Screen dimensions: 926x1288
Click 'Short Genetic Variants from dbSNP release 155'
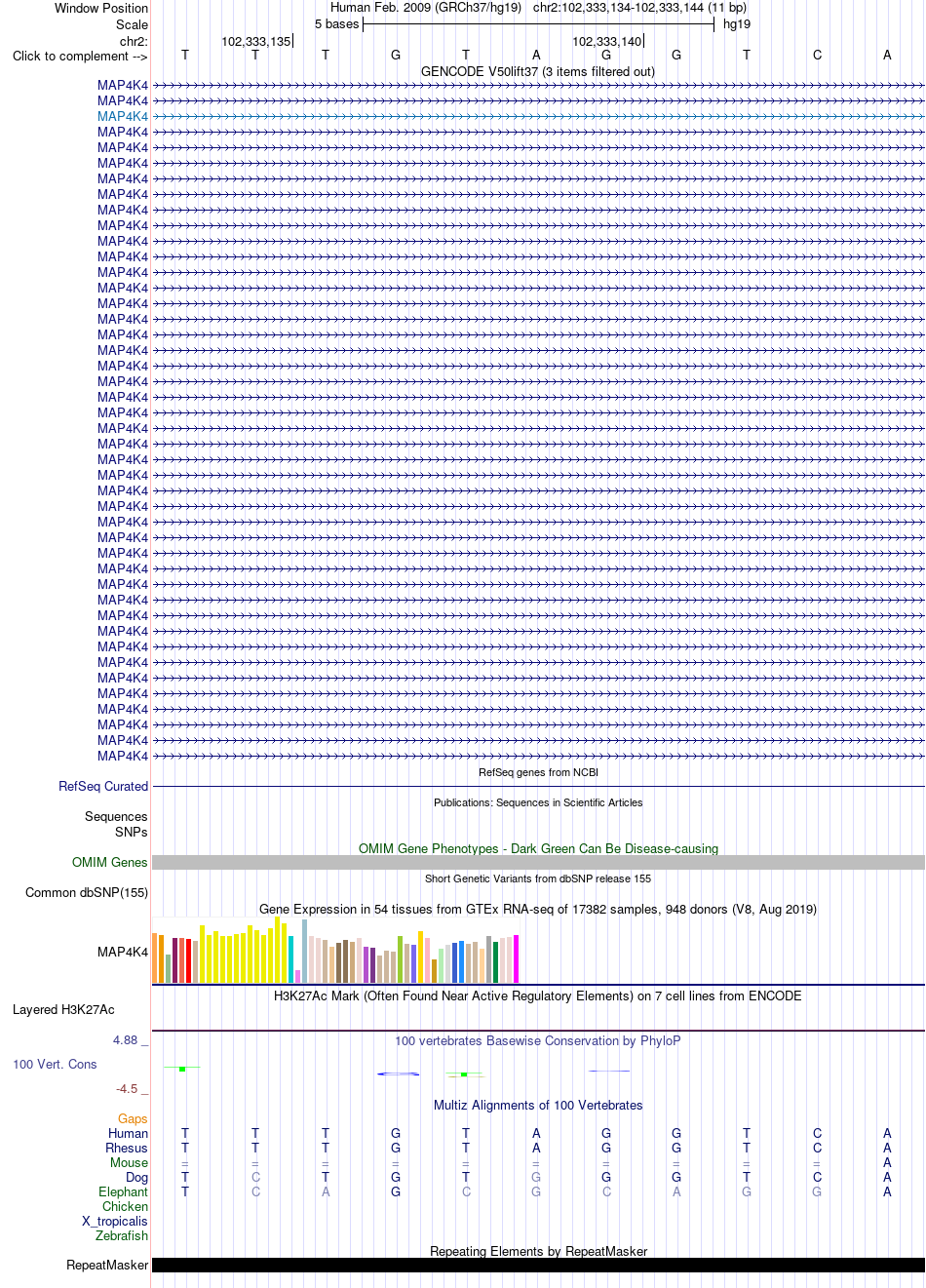(538, 878)
